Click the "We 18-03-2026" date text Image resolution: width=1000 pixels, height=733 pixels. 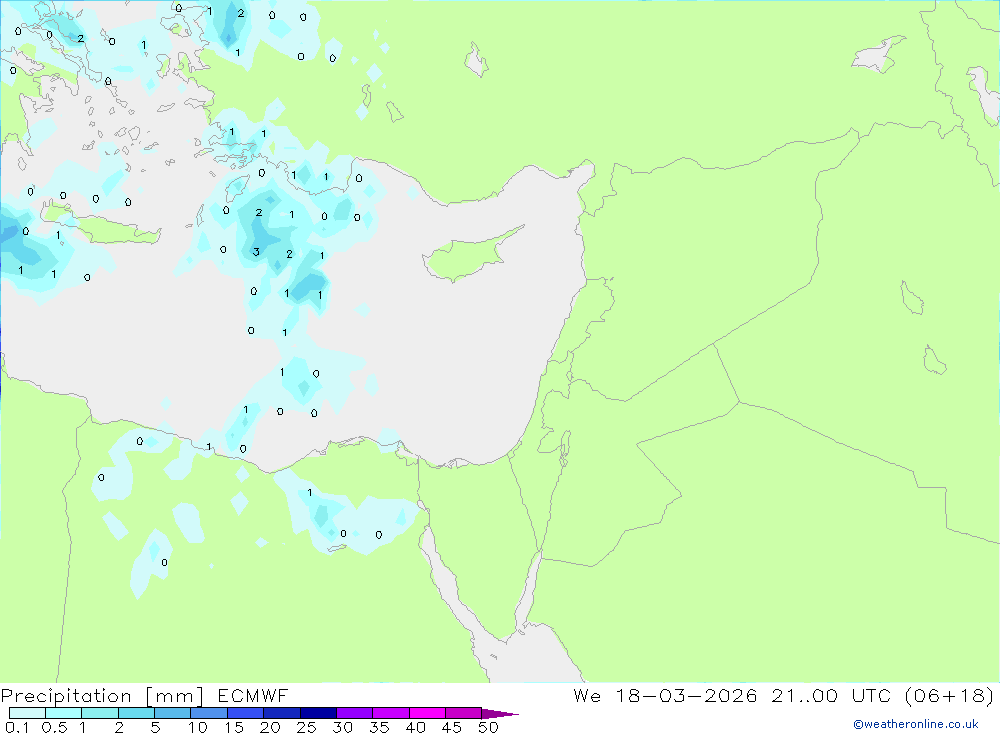point(665,695)
